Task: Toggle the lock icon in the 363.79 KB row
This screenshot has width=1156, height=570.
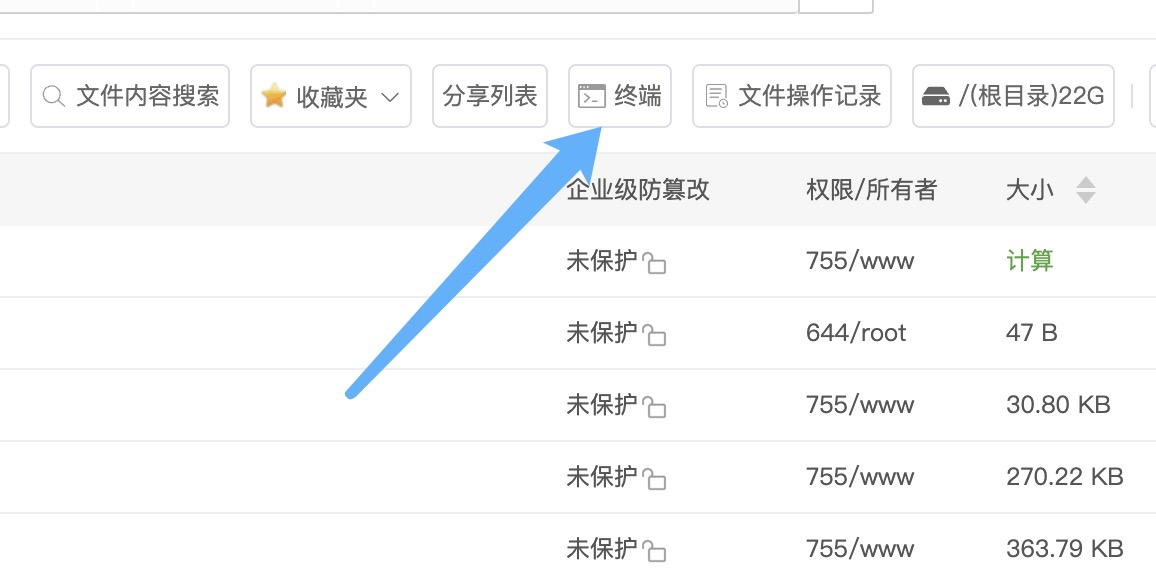Action: [x=654, y=551]
